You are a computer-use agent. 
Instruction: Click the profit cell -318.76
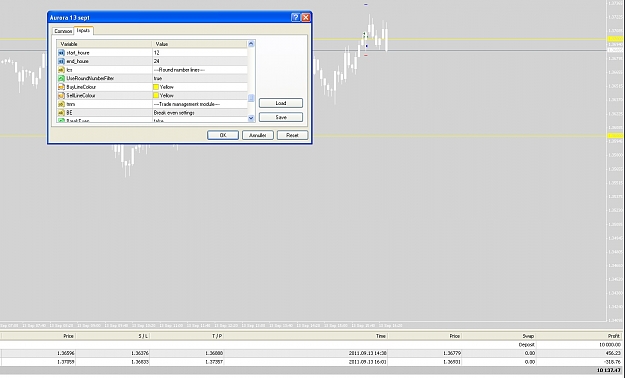(x=612, y=362)
